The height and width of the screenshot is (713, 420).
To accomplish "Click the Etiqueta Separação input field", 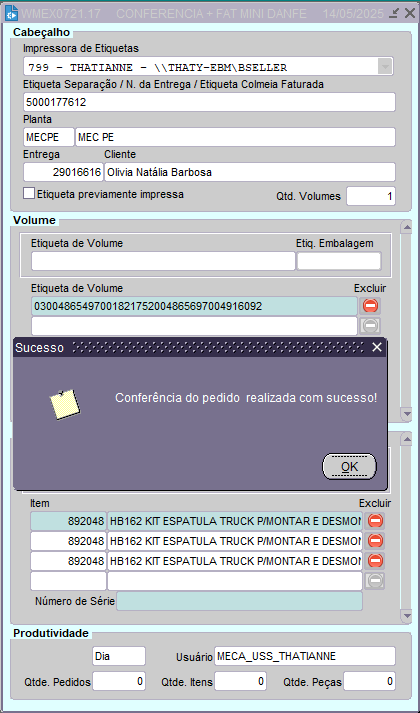I will point(209,102).
